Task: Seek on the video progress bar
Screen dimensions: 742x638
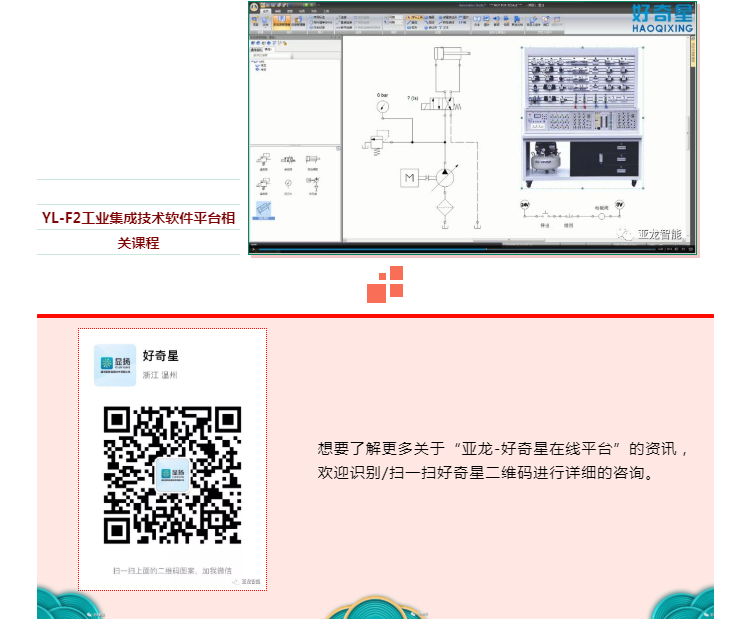Action: coord(457,249)
